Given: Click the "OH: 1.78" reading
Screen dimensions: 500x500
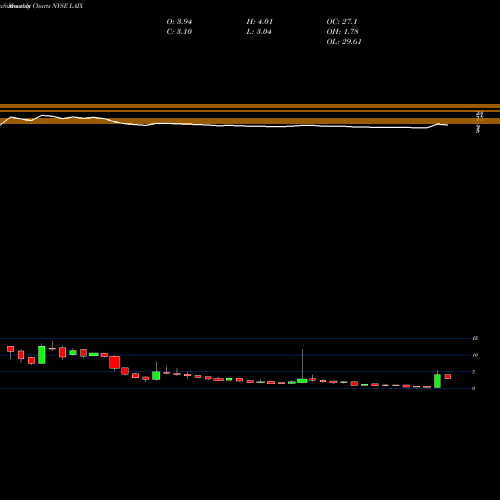Looking at the screenshot, I should [x=343, y=32].
